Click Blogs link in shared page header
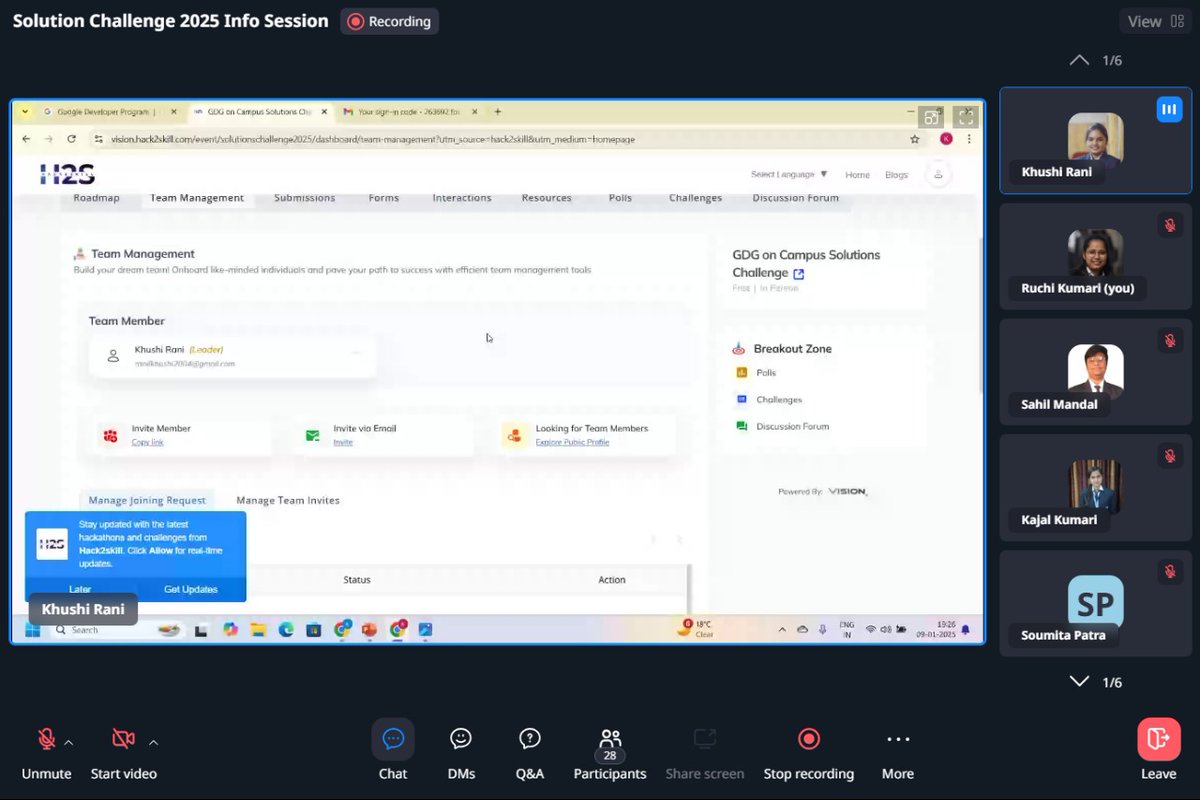1200x800 pixels. coord(897,175)
